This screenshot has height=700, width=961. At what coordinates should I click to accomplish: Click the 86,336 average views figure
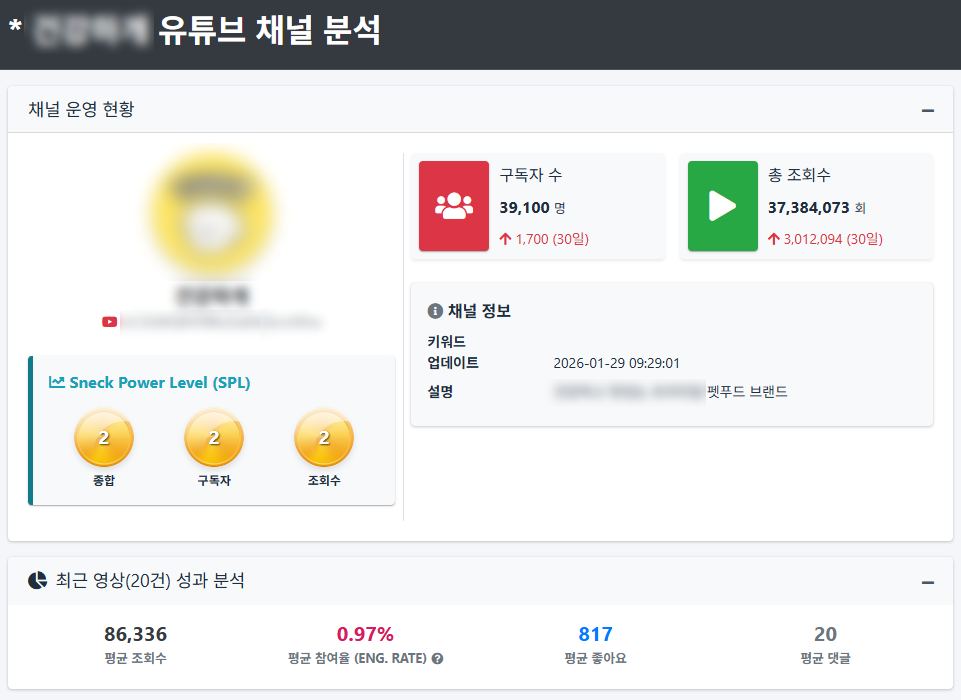135,634
